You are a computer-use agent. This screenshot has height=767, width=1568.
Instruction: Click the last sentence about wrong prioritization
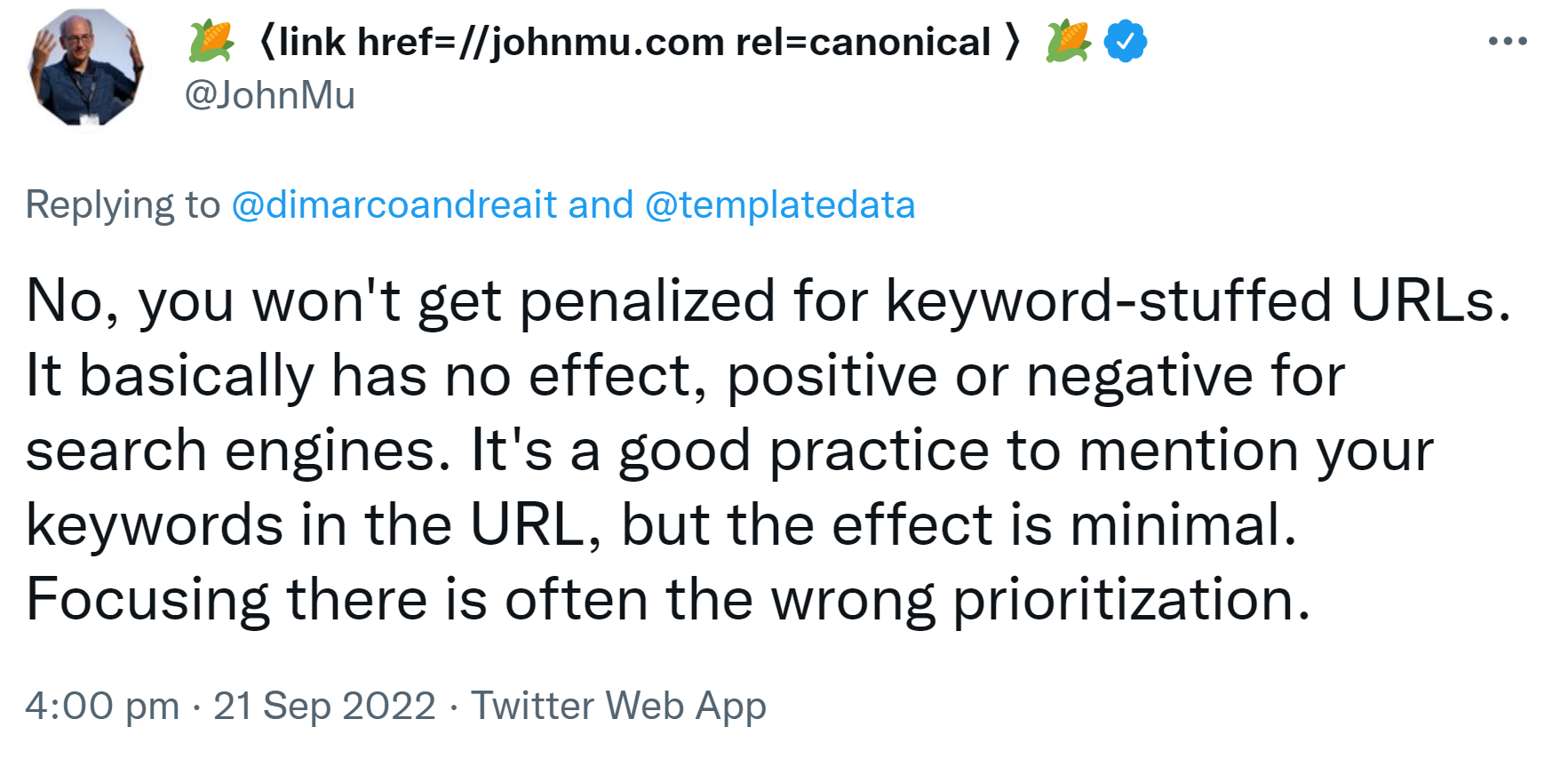click(x=662, y=597)
